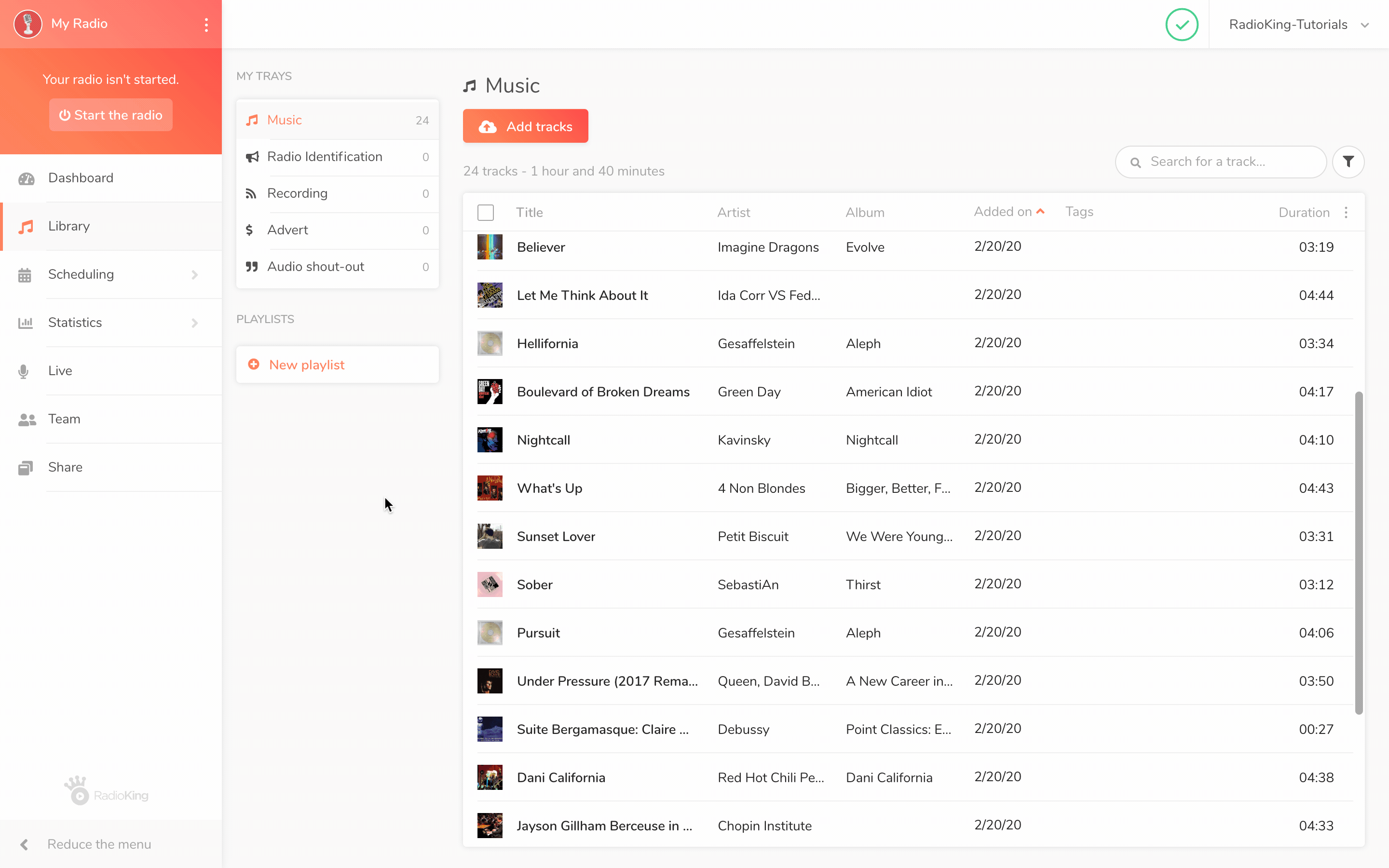
Task: Sort tracks by the Duration header
Action: pyautogui.click(x=1304, y=212)
